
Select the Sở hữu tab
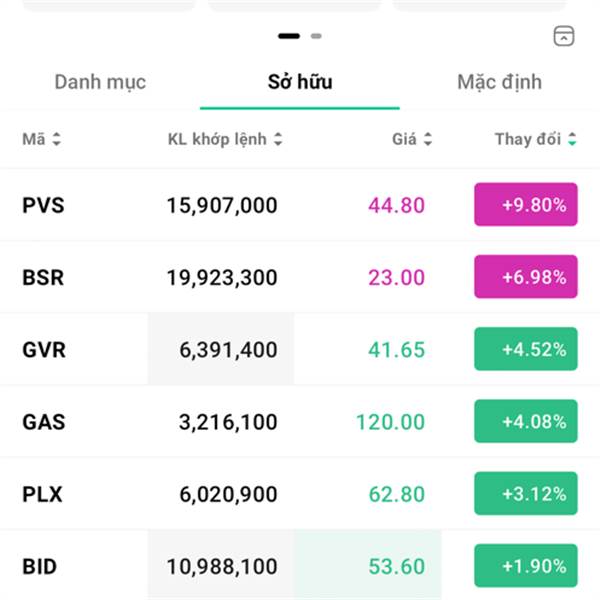(300, 82)
